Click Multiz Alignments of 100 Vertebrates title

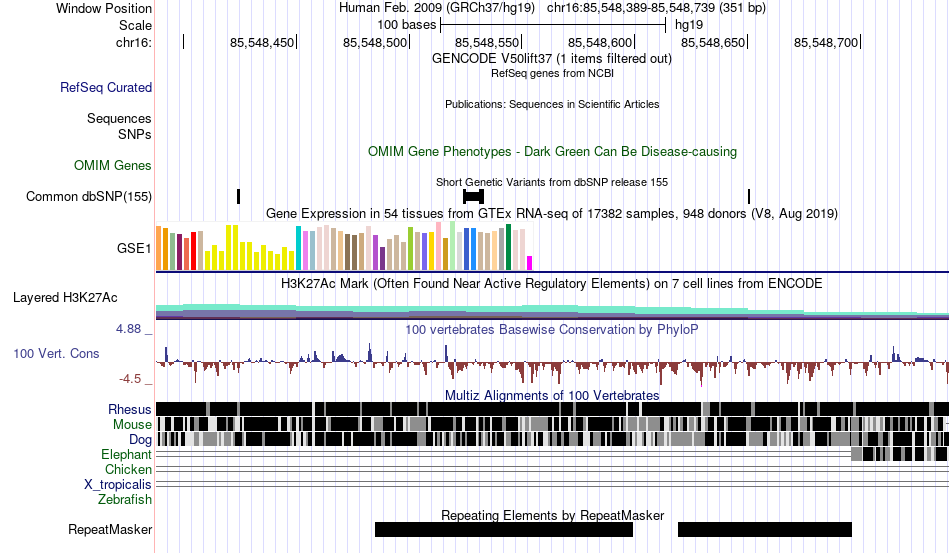552,396
